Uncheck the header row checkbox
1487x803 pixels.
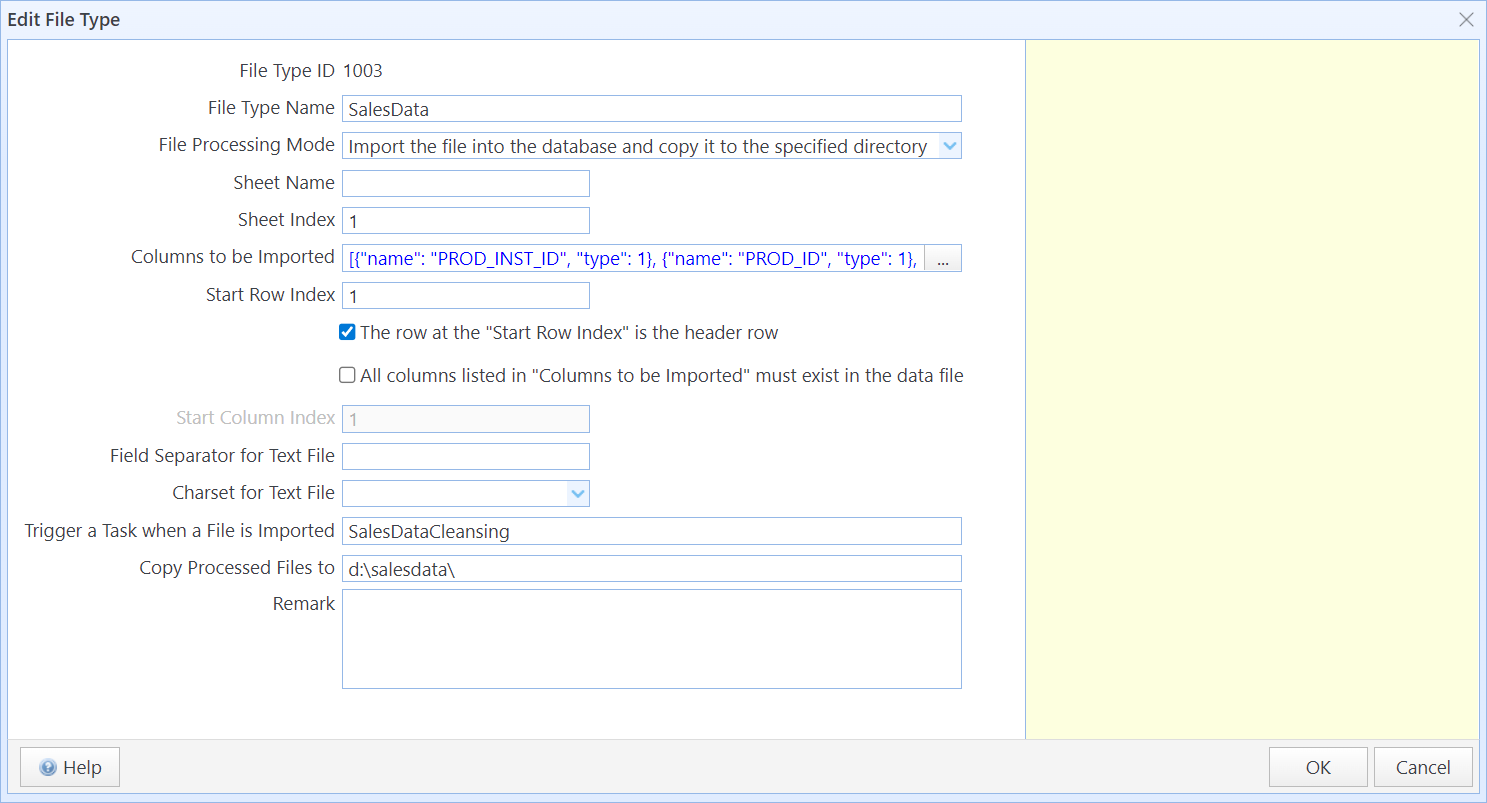[x=348, y=332]
